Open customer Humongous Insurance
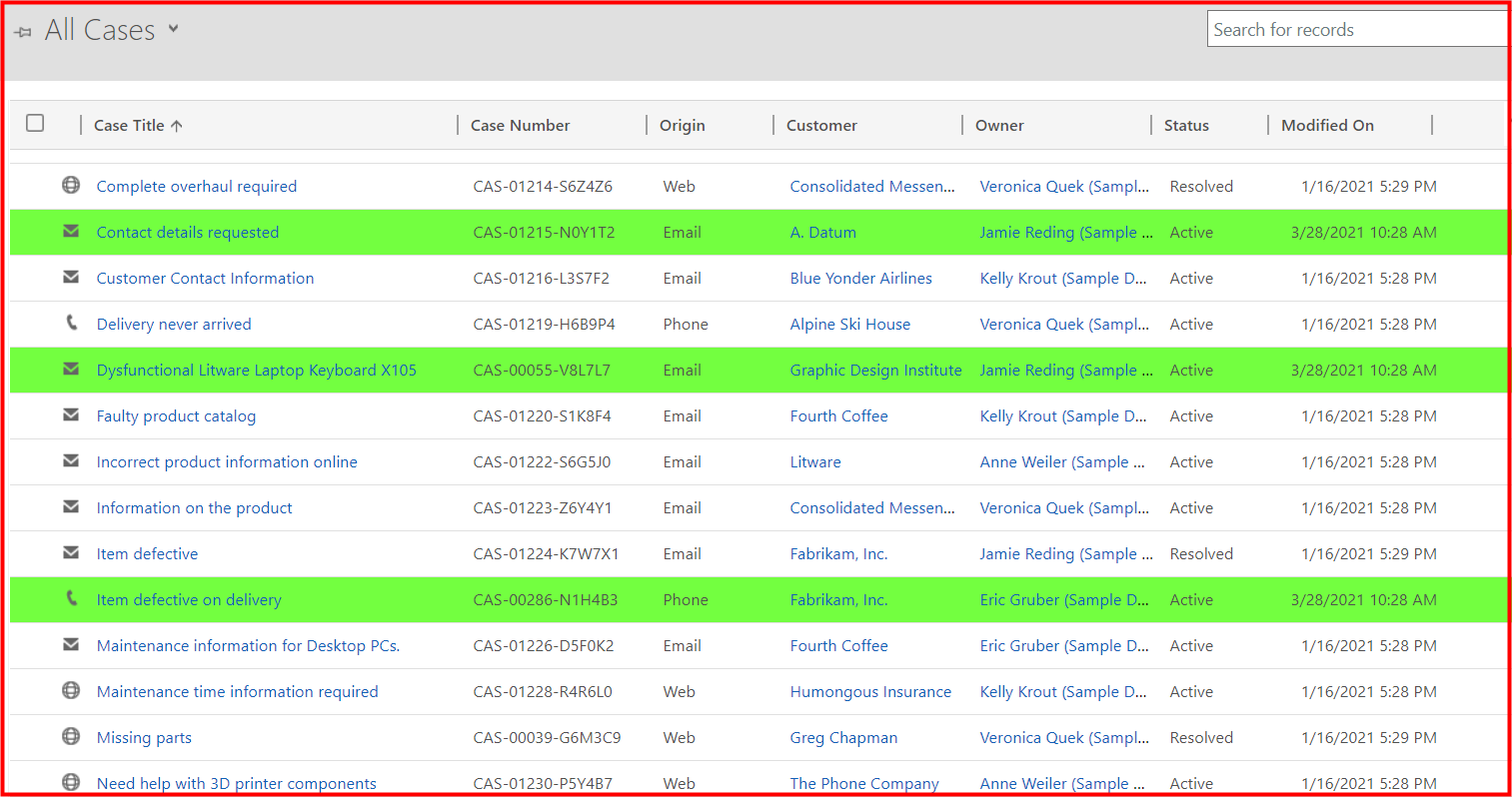Image resolution: width=1512 pixels, height=797 pixels. pos(870,692)
